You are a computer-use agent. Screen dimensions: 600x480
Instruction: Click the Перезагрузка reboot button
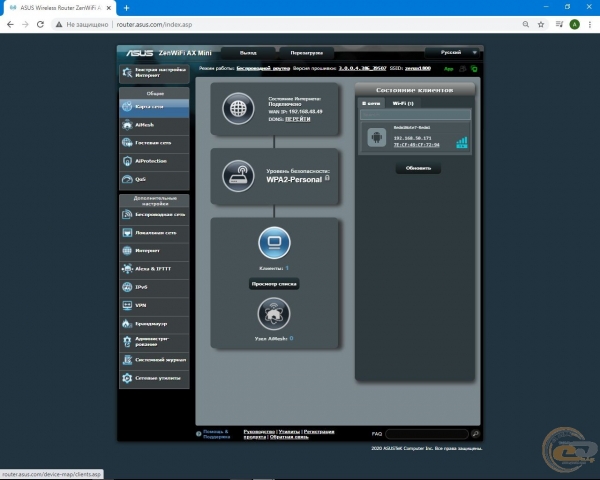click(x=307, y=53)
